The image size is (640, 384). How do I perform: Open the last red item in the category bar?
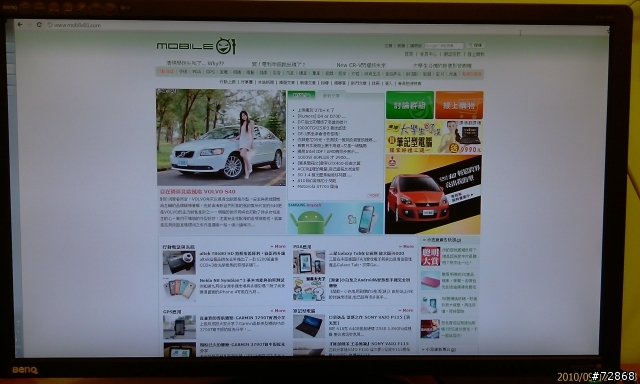(472, 74)
